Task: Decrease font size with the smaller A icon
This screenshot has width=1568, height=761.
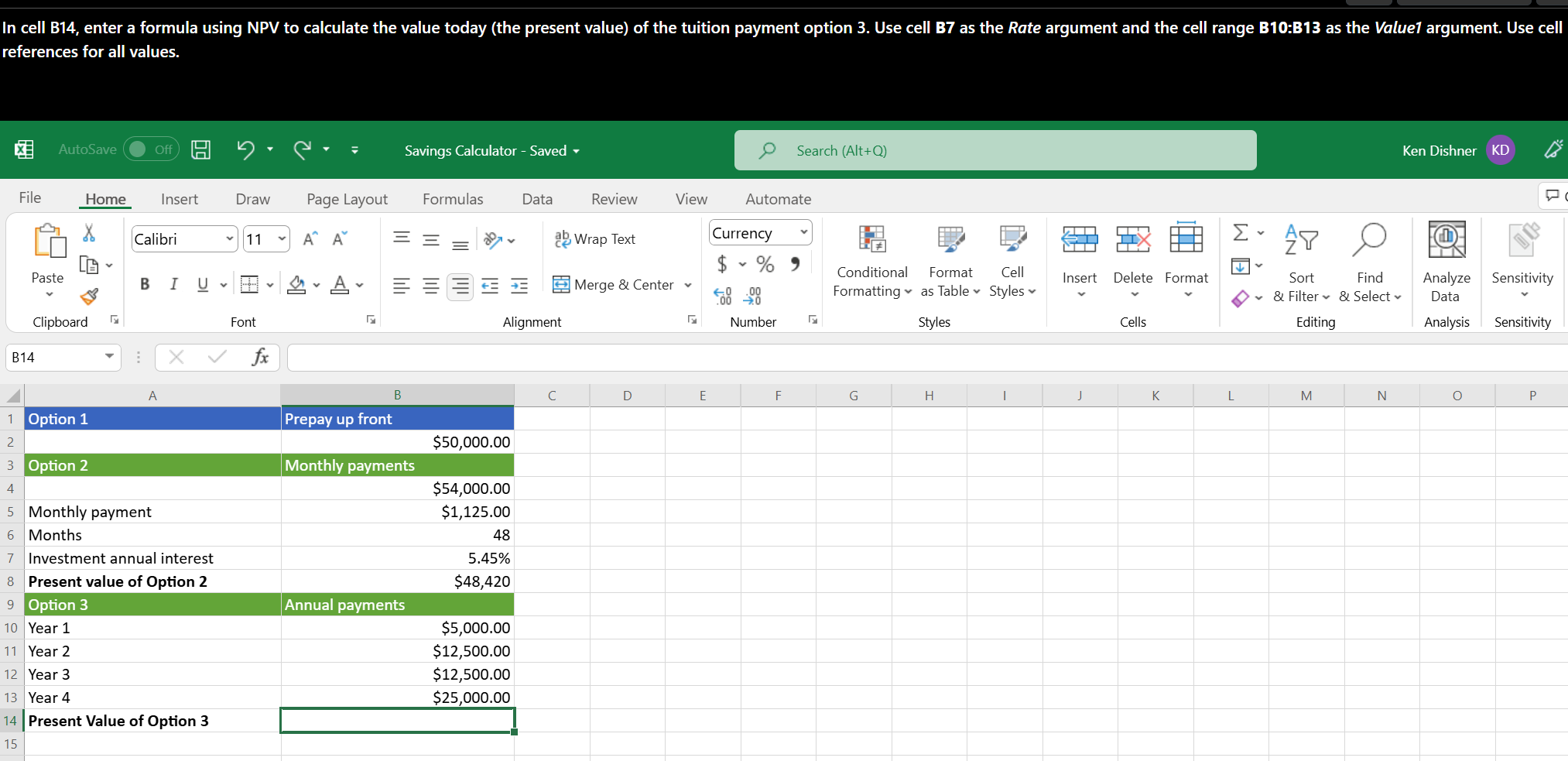Action: (339, 239)
